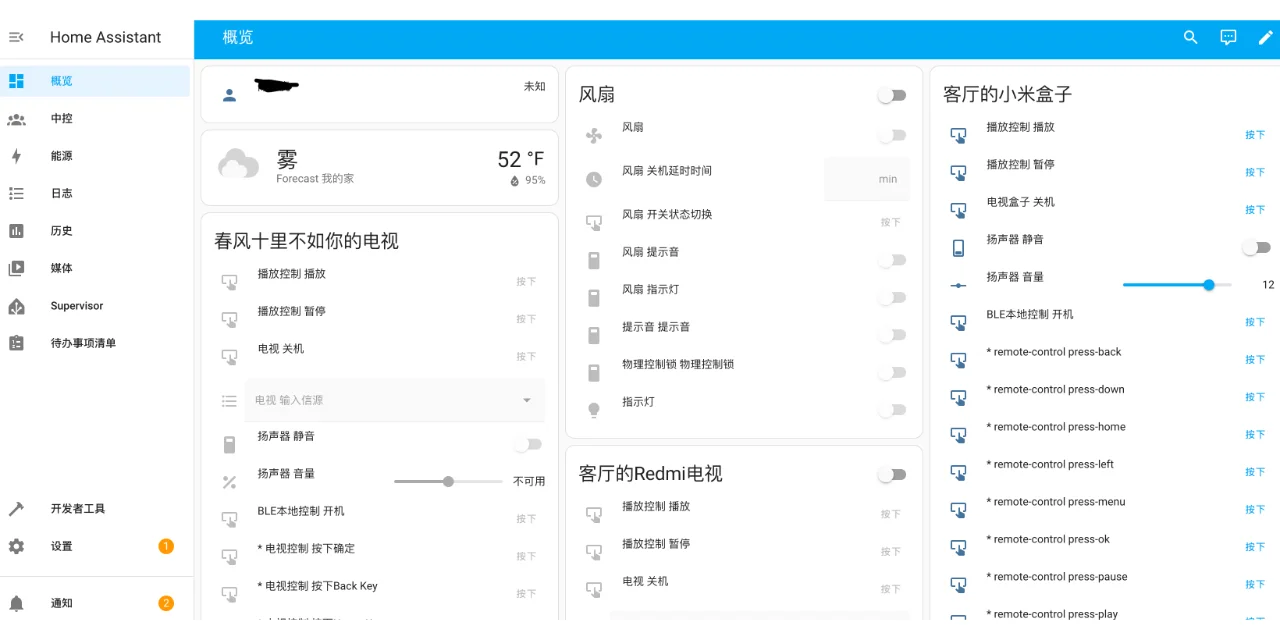Open the edit pencil icon on dashboard
The image size is (1280, 640).
pyautogui.click(x=1264, y=37)
